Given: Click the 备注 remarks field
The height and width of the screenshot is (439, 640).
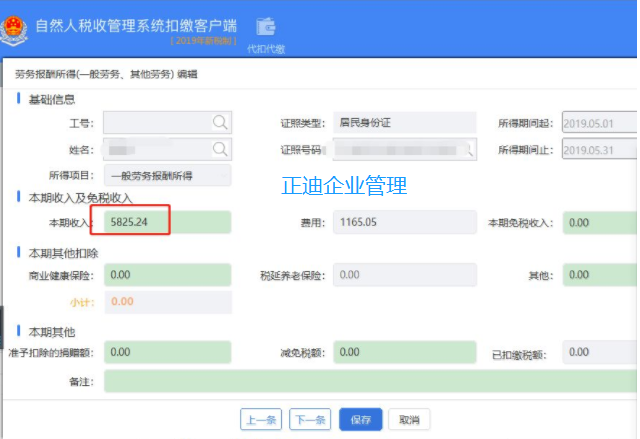Looking at the screenshot, I should (x=370, y=381).
